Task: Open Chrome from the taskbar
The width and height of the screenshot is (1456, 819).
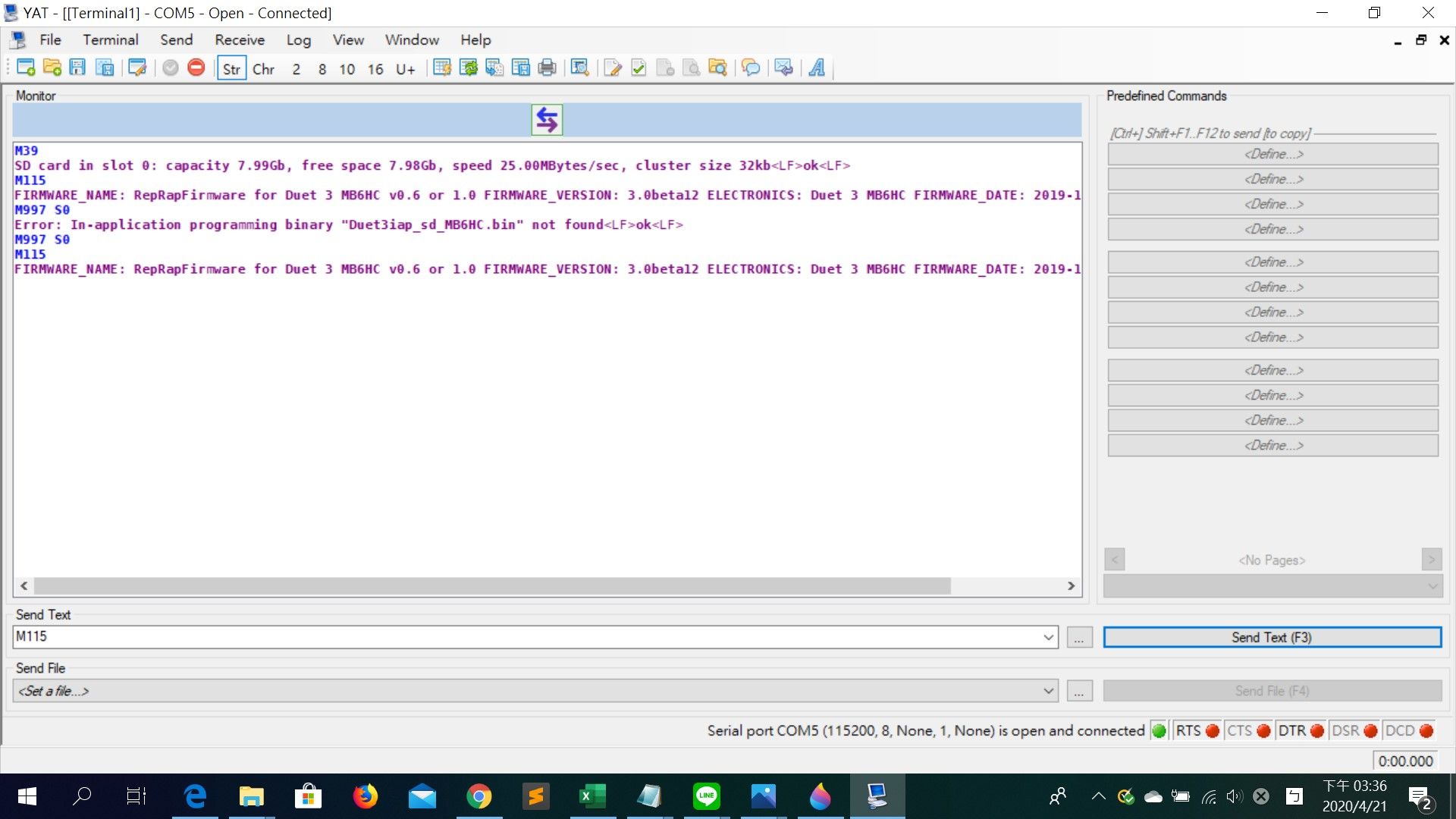Action: [479, 796]
